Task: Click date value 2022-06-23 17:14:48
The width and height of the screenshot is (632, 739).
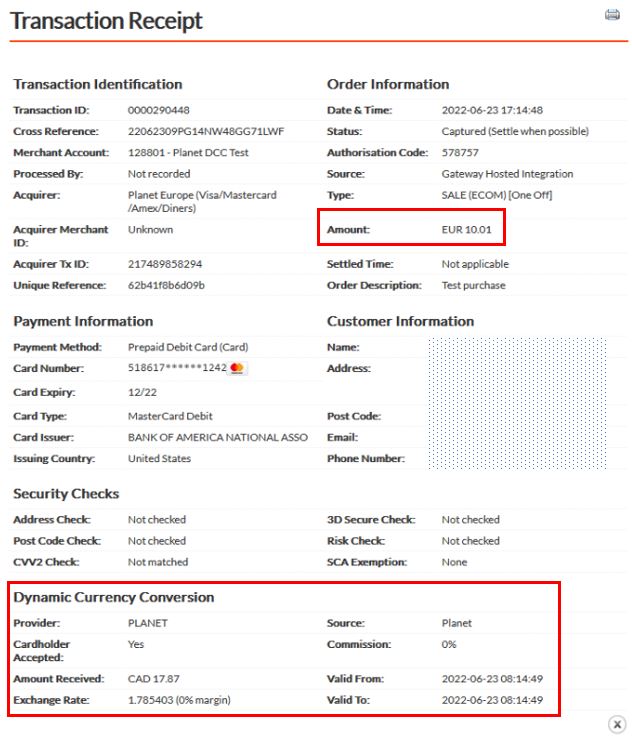Action: (x=492, y=110)
